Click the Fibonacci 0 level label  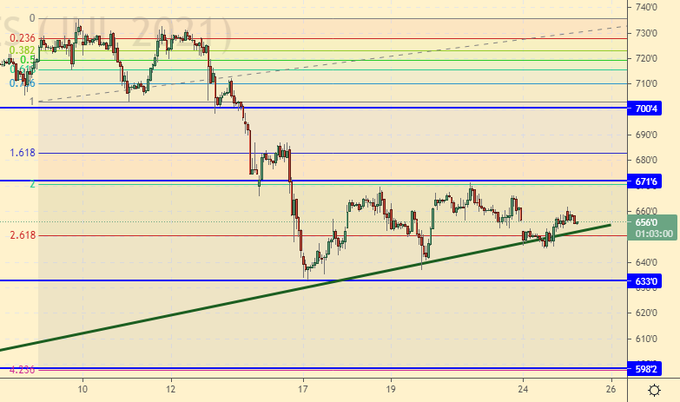pos(32,18)
